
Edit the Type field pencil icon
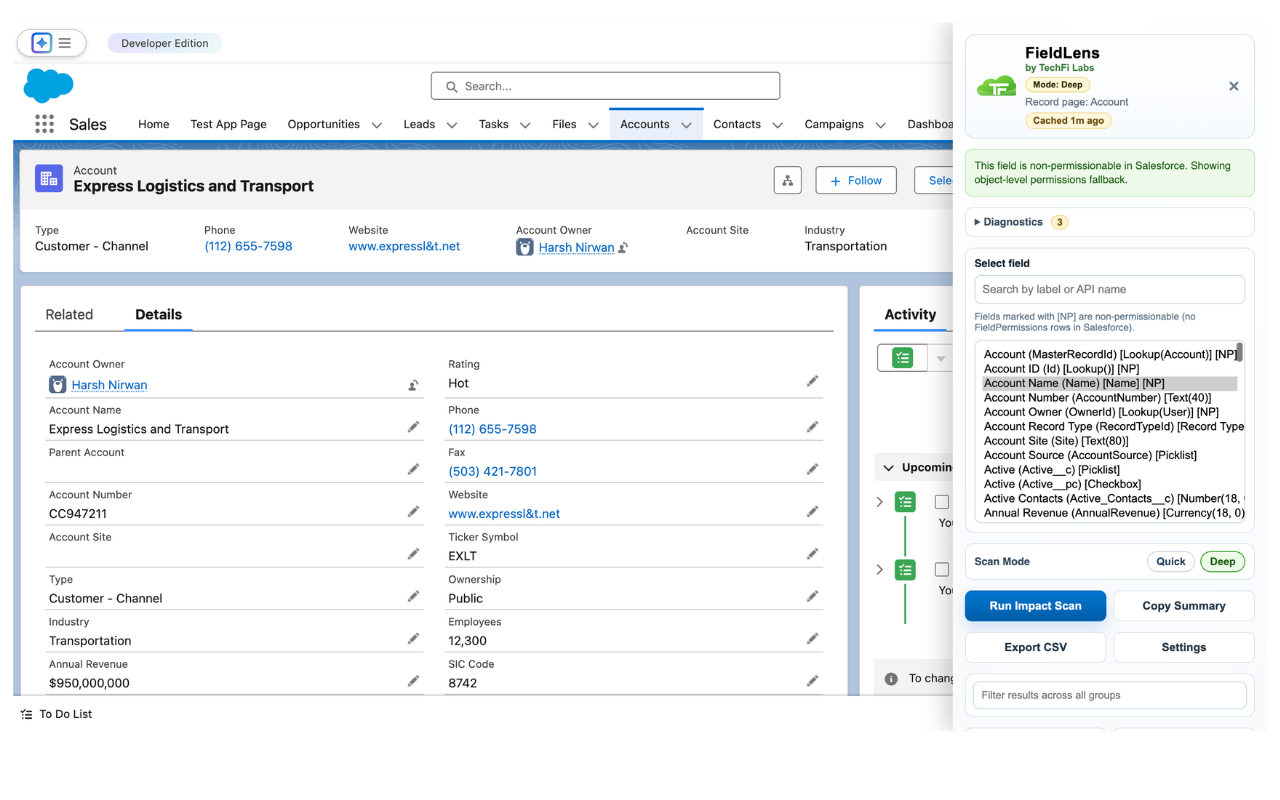pos(413,596)
